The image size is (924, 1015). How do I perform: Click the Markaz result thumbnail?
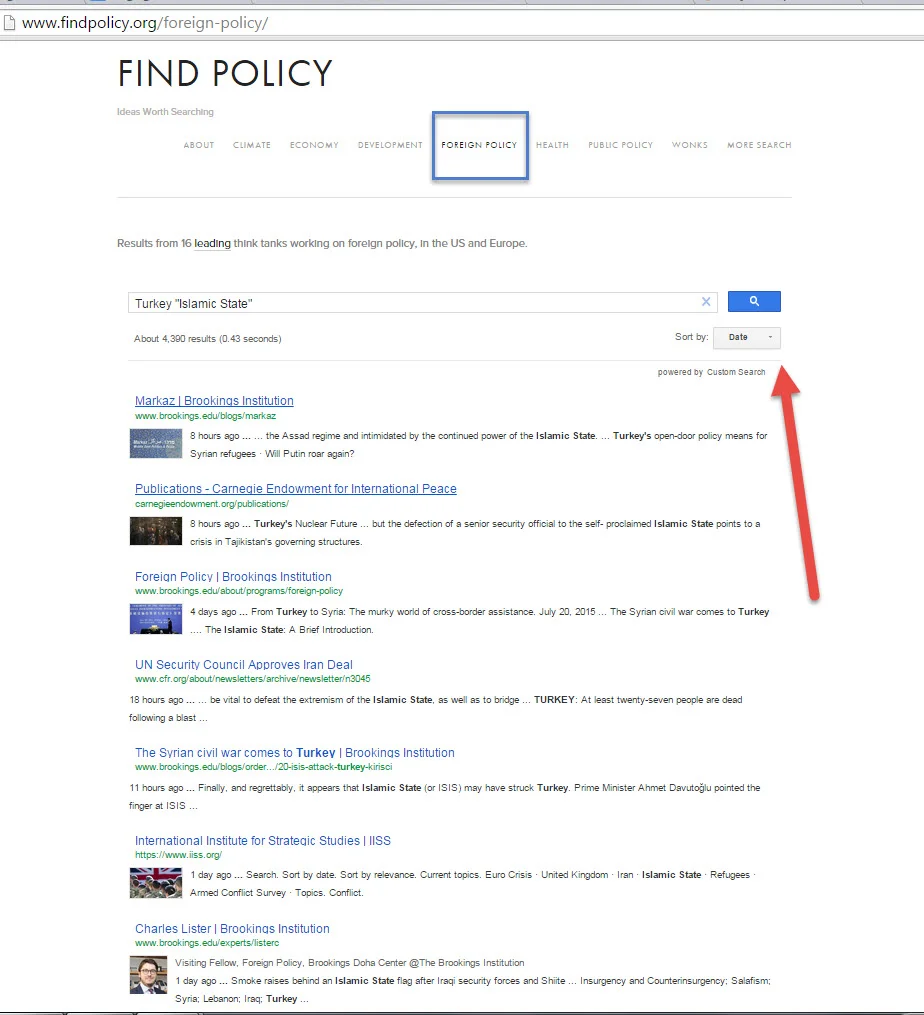click(155, 443)
